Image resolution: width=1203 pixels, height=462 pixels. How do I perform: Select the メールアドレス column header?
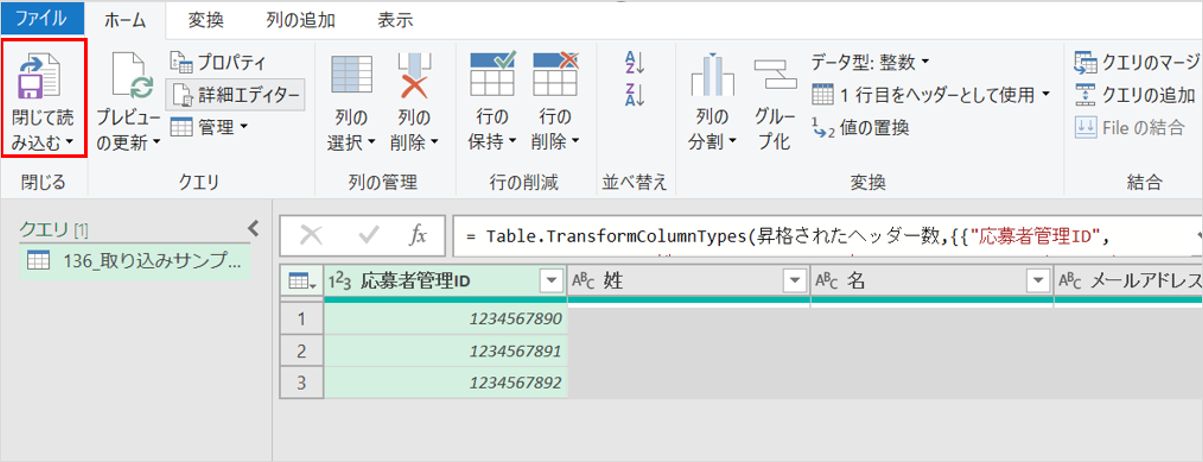point(1128,282)
